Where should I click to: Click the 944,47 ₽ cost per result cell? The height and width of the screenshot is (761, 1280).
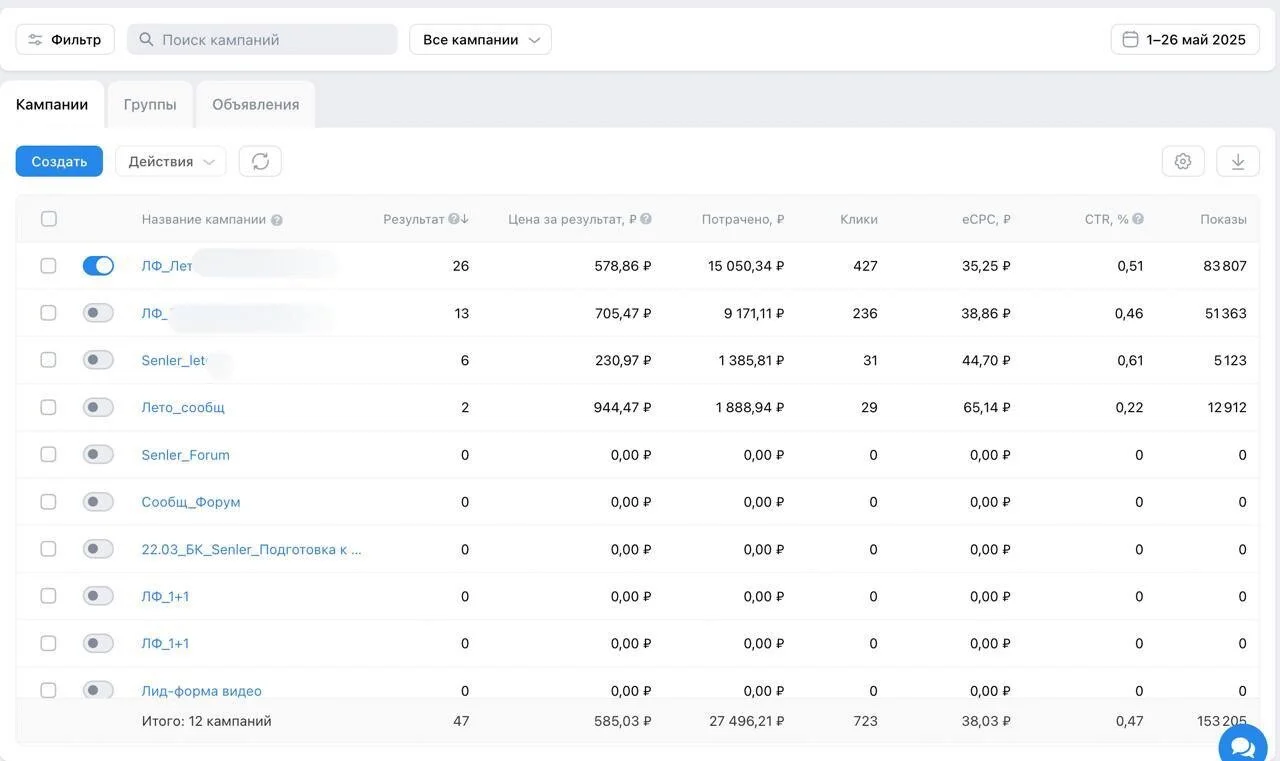pyautogui.click(x=623, y=407)
